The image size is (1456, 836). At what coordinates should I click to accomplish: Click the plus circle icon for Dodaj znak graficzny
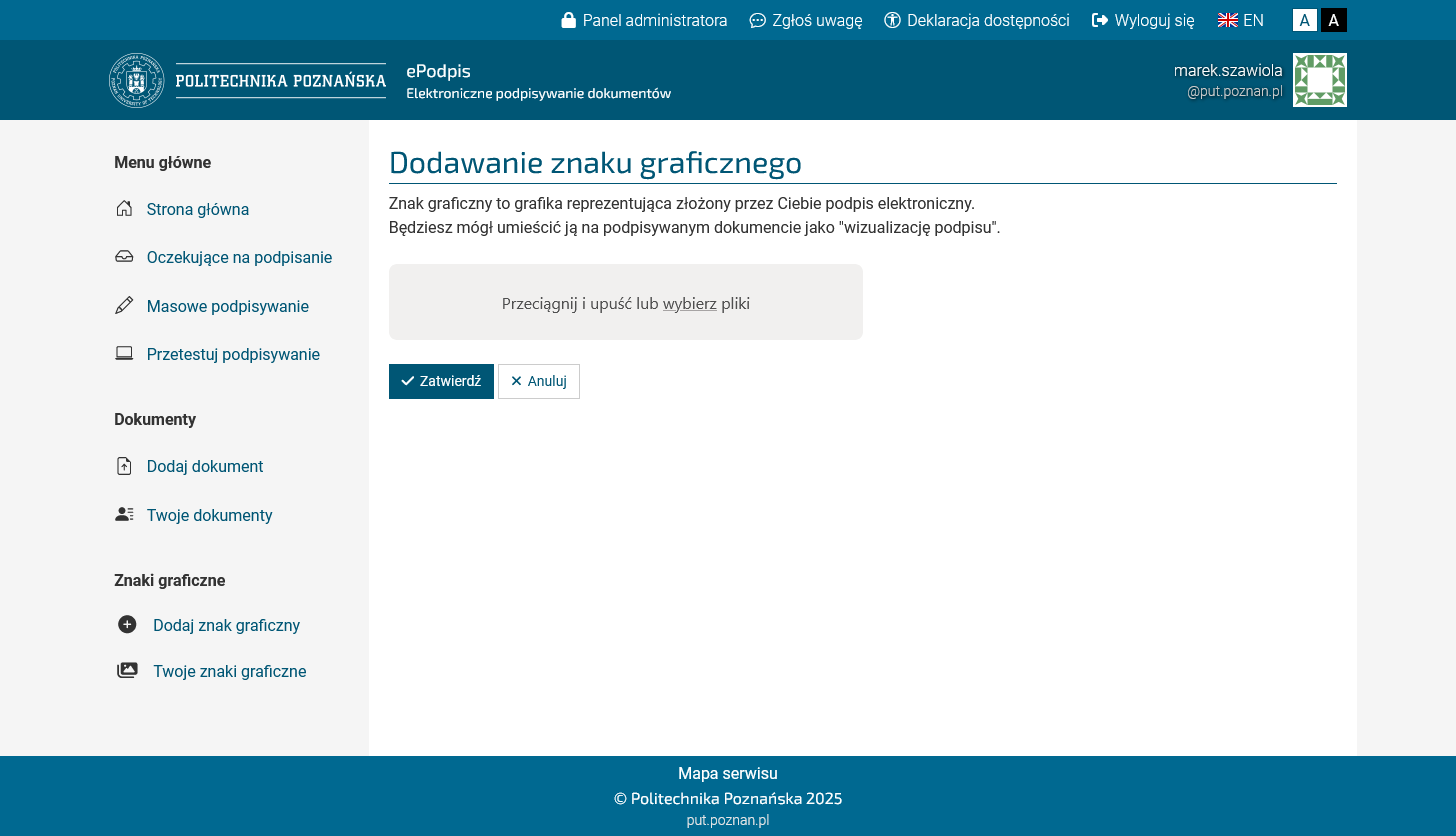[127, 625]
